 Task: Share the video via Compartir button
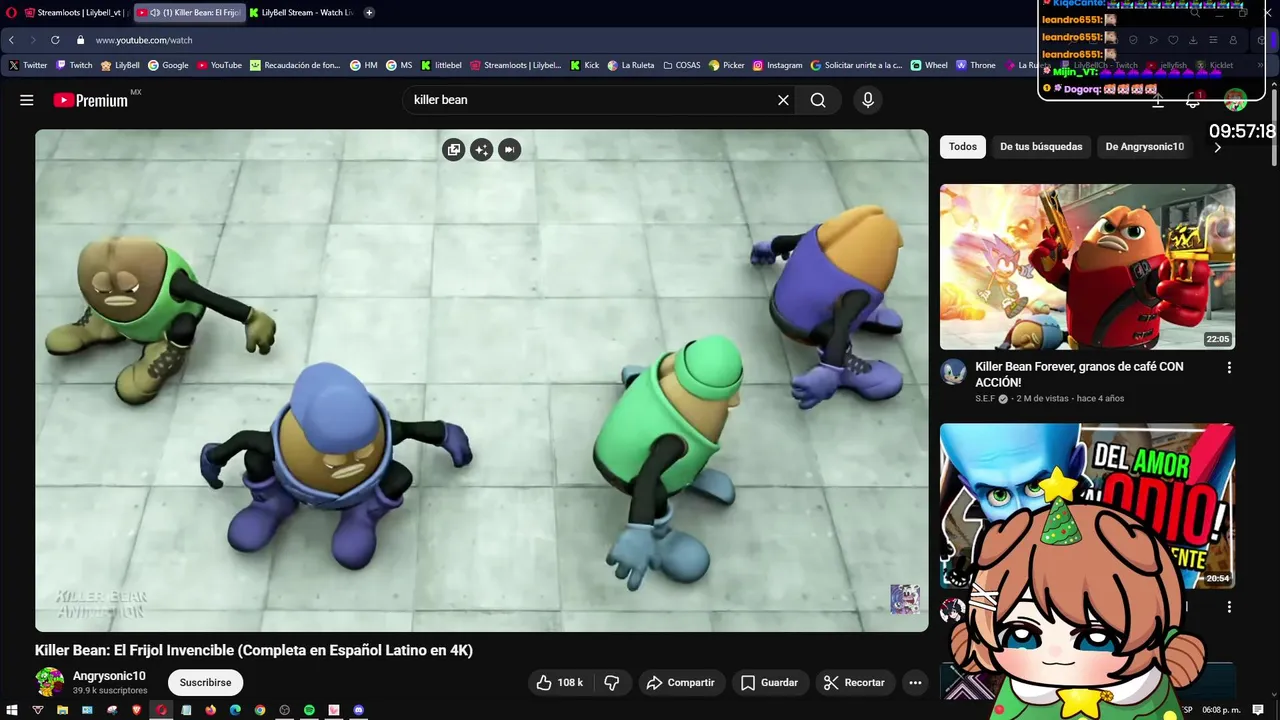click(680, 683)
